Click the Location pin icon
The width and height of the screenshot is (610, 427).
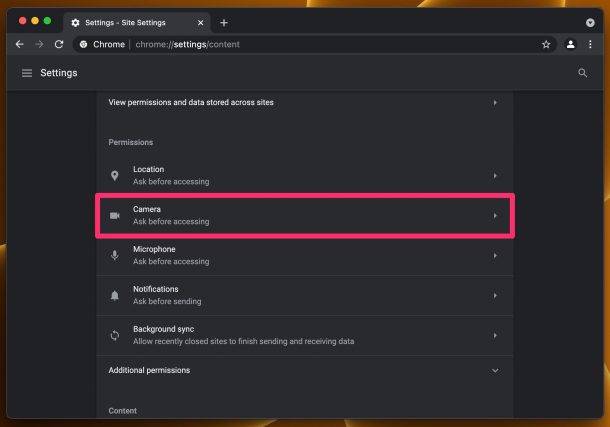point(115,176)
